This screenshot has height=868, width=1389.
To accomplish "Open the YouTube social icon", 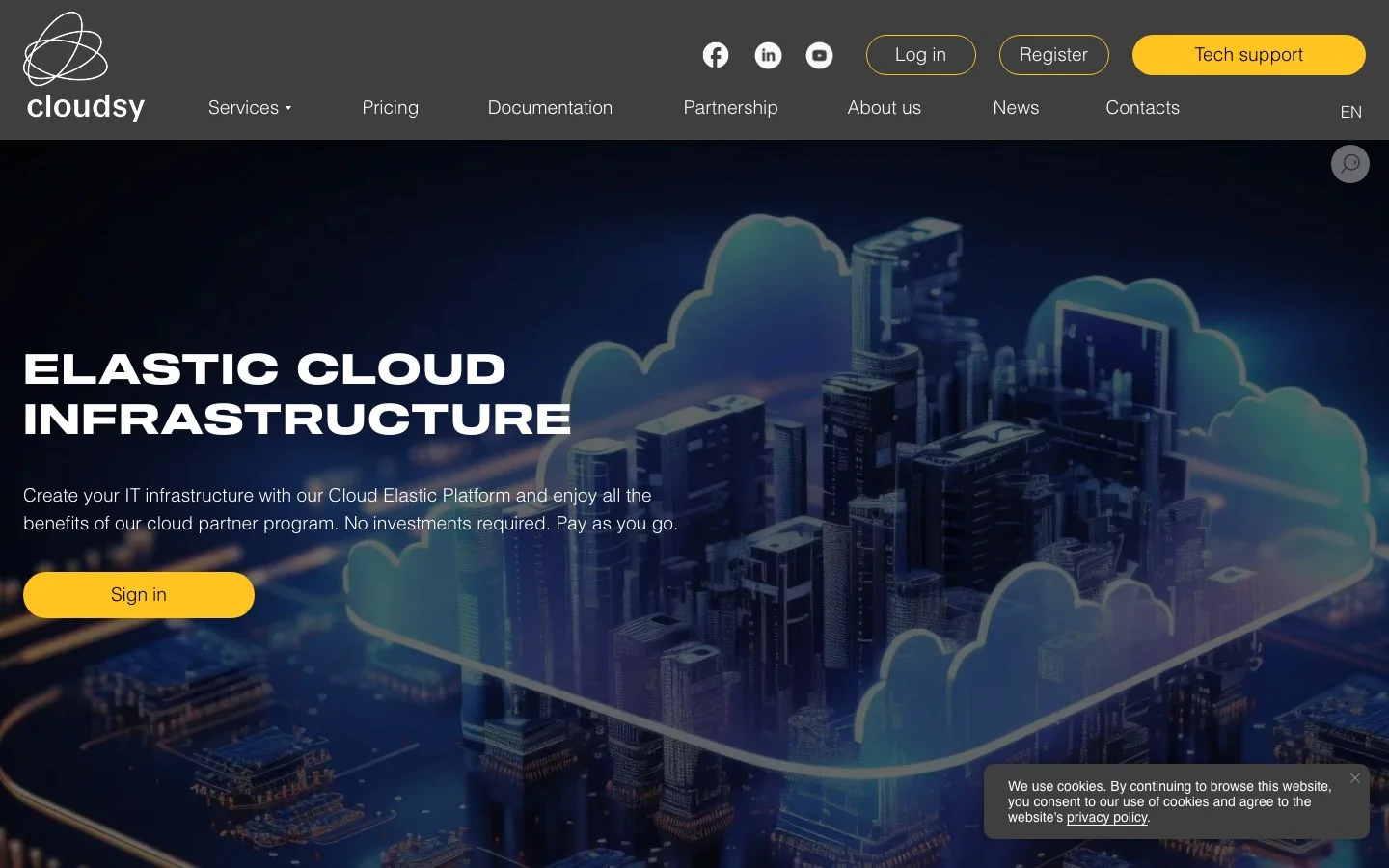I will pyautogui.click(x=820, y=55).
